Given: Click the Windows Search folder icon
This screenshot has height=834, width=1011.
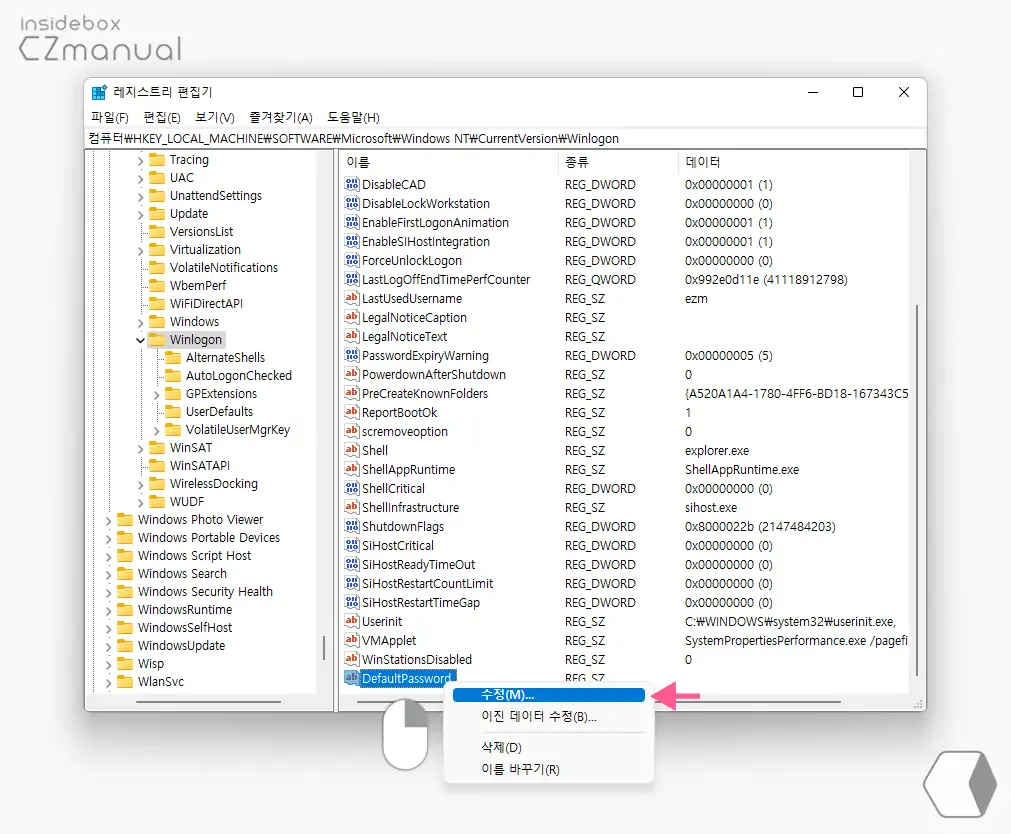Looking at the screenshot, I should 125,574.
